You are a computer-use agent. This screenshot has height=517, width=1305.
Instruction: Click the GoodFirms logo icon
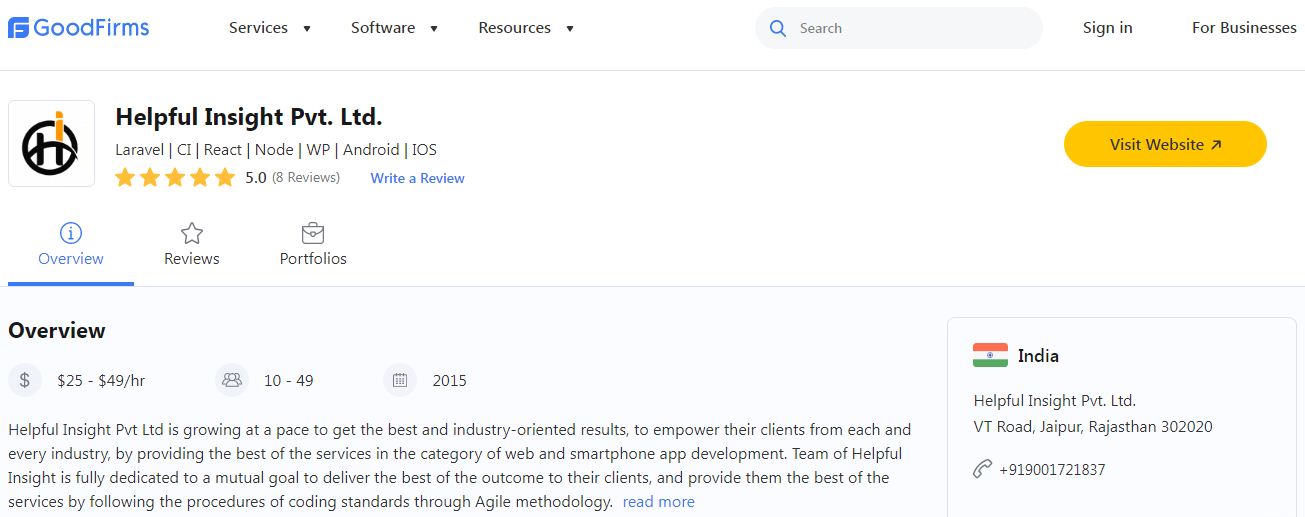19,28
